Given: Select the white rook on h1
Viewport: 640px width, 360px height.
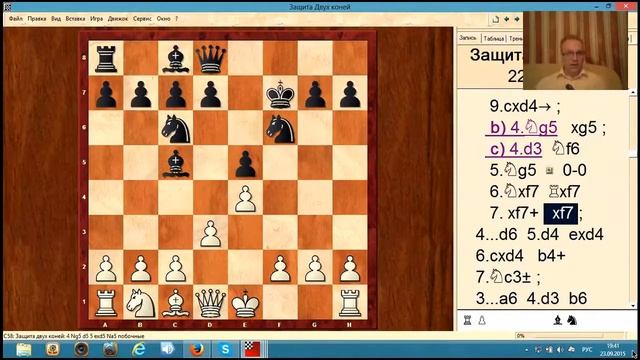Looking at the screenshot, I should coord(350,303).
